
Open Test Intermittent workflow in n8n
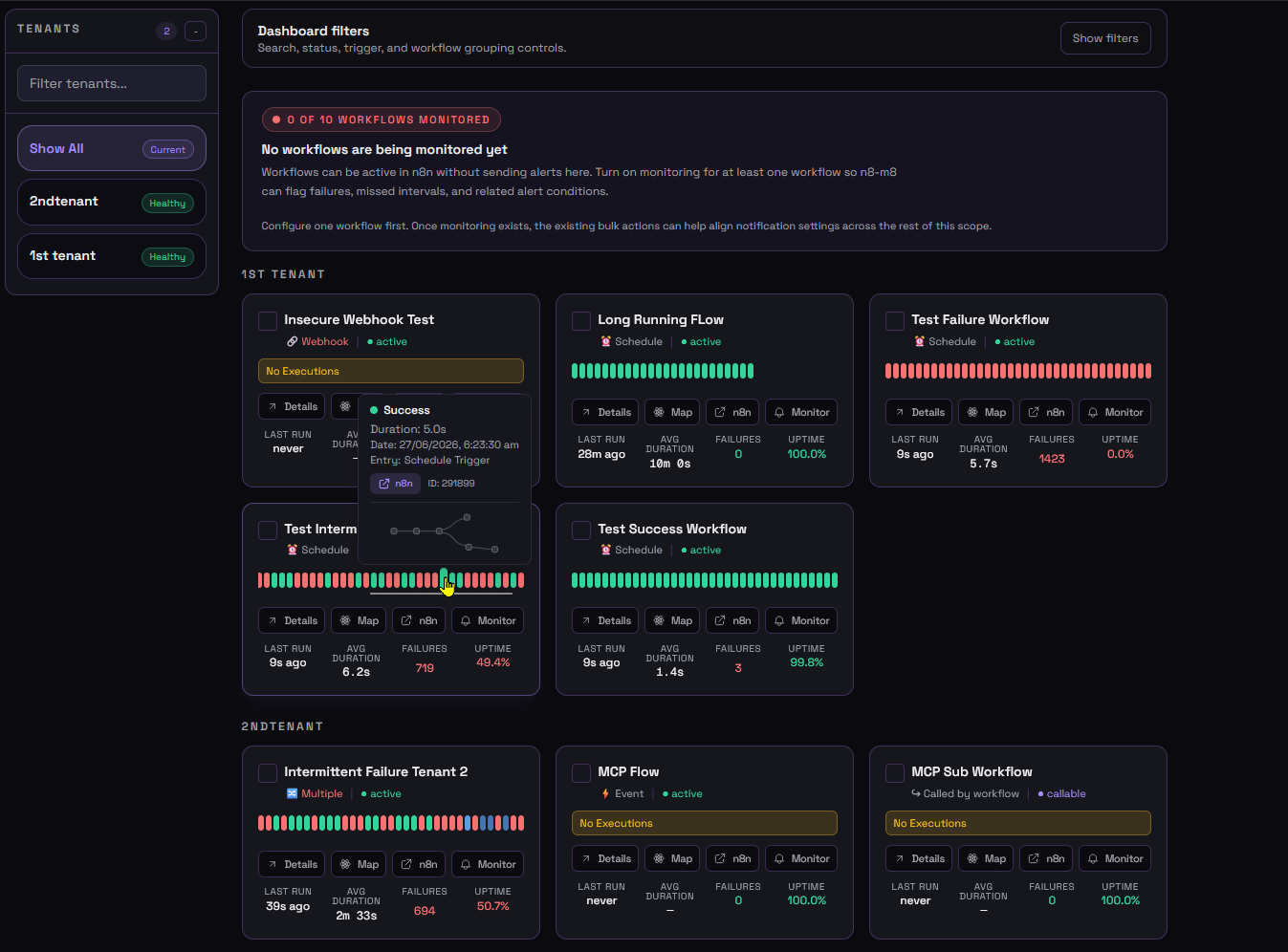point(419,620)
